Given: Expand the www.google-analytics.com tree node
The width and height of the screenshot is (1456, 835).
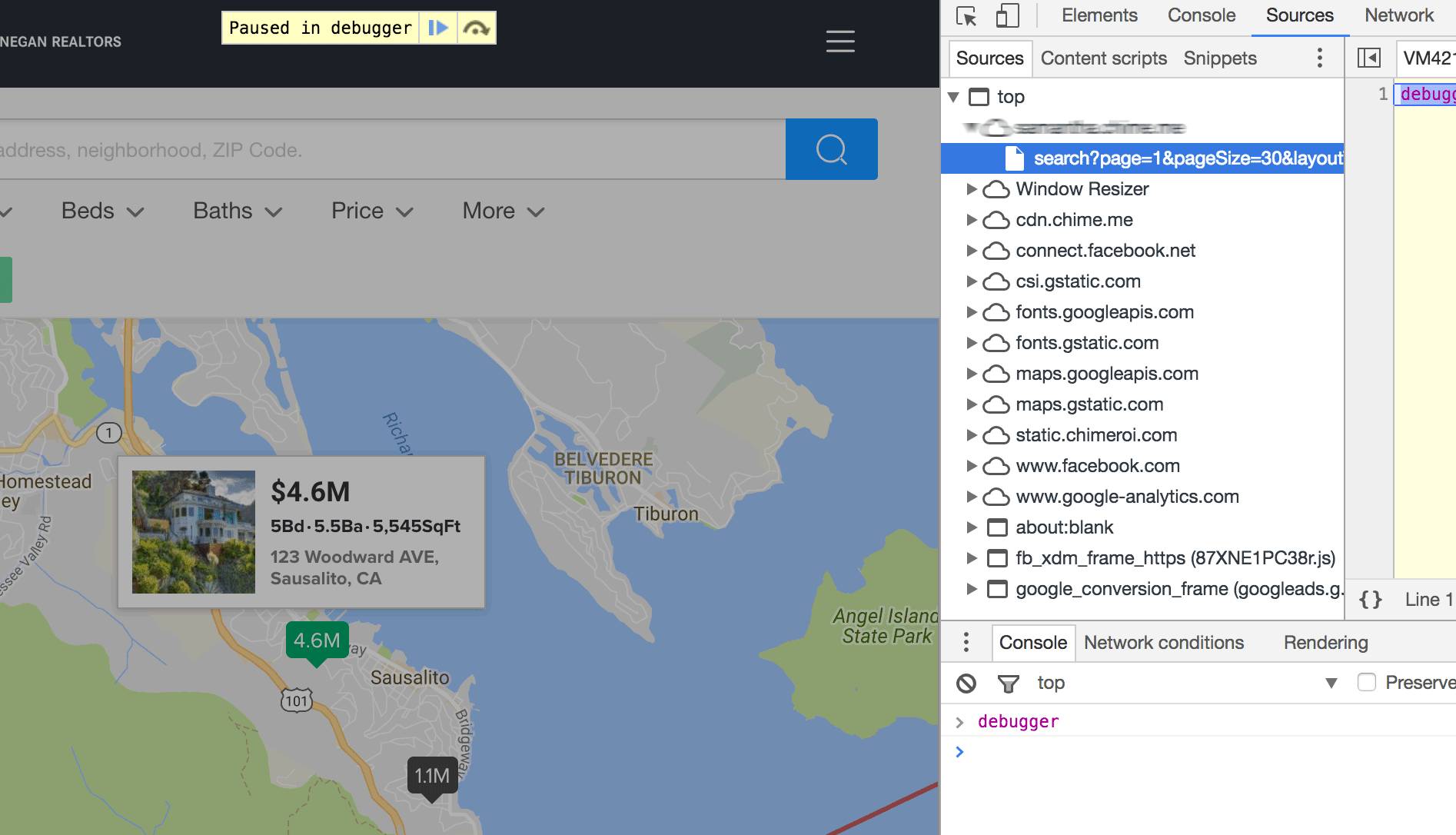Looking at the screenshot, I should click(x=972, y=497).
